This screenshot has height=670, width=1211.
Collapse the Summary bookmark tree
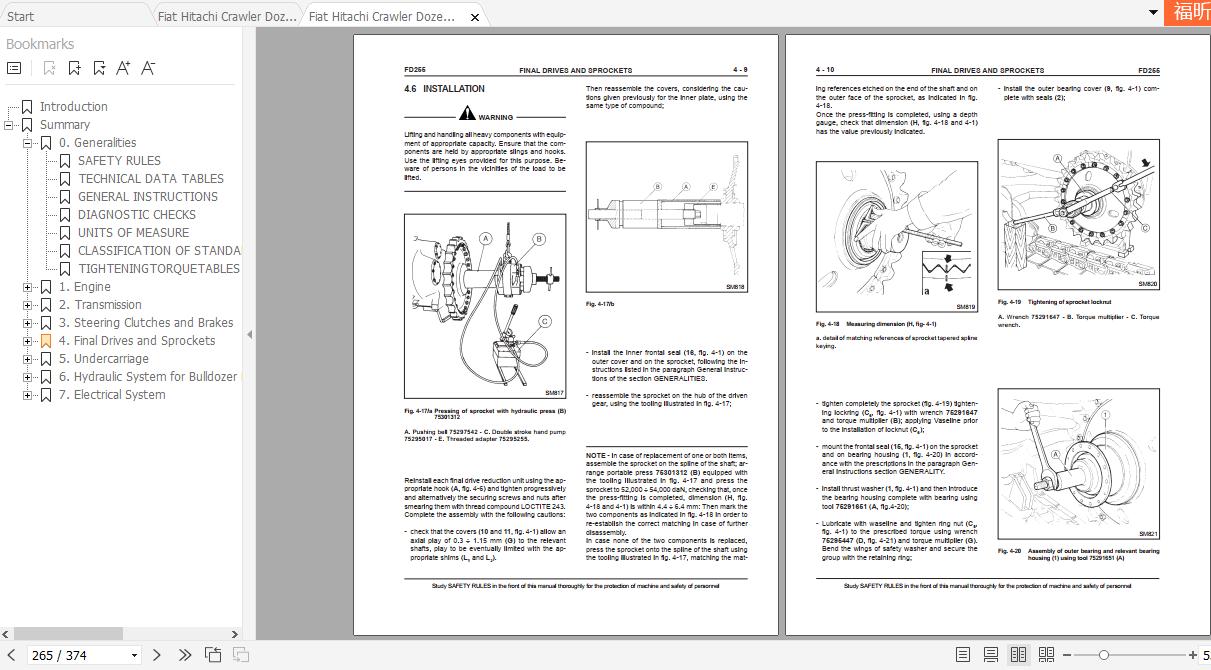[x=9, y=125]
